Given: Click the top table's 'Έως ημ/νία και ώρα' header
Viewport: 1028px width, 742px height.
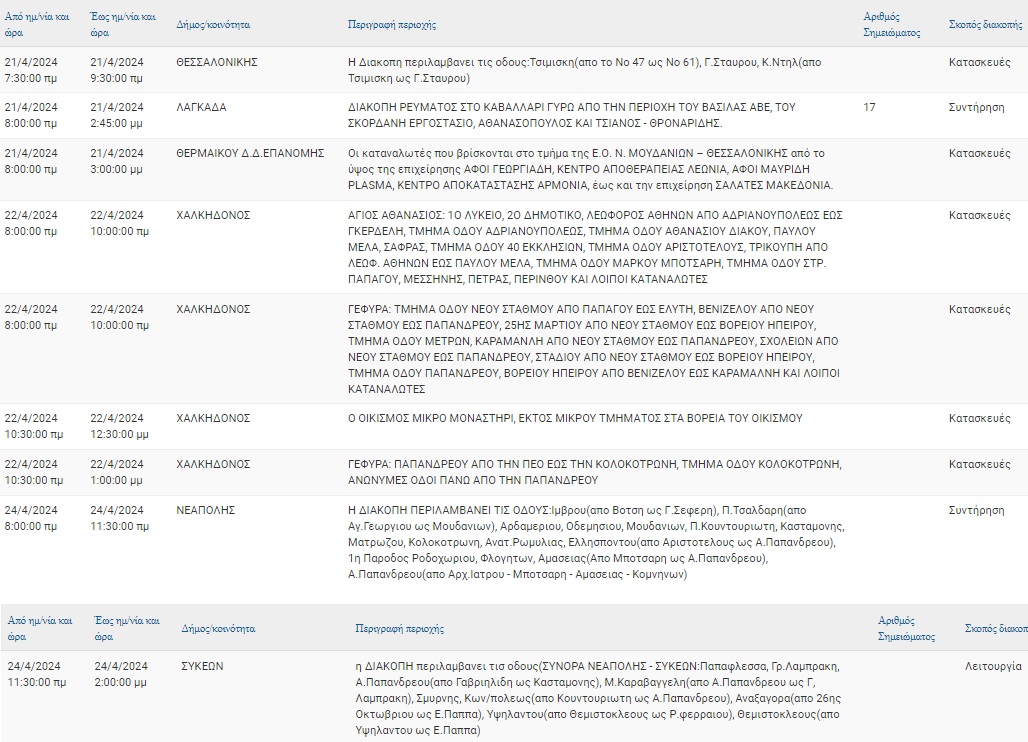Looking at the screenshot, I should pos(122,24).
